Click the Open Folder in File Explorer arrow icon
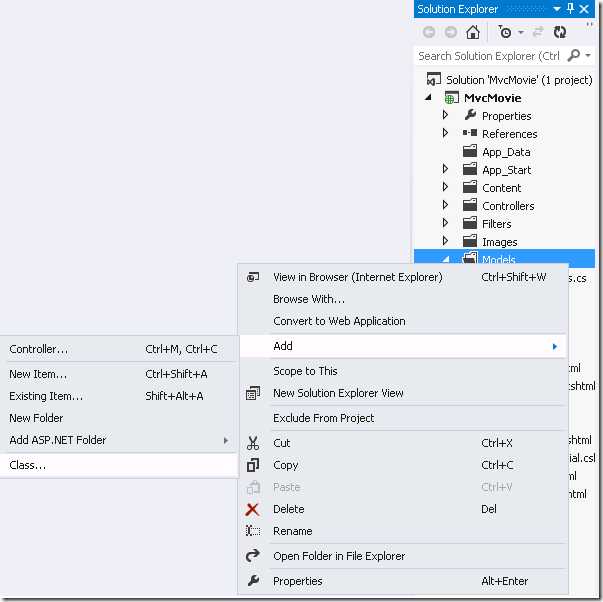603x602 pixels. coord(253,556)
